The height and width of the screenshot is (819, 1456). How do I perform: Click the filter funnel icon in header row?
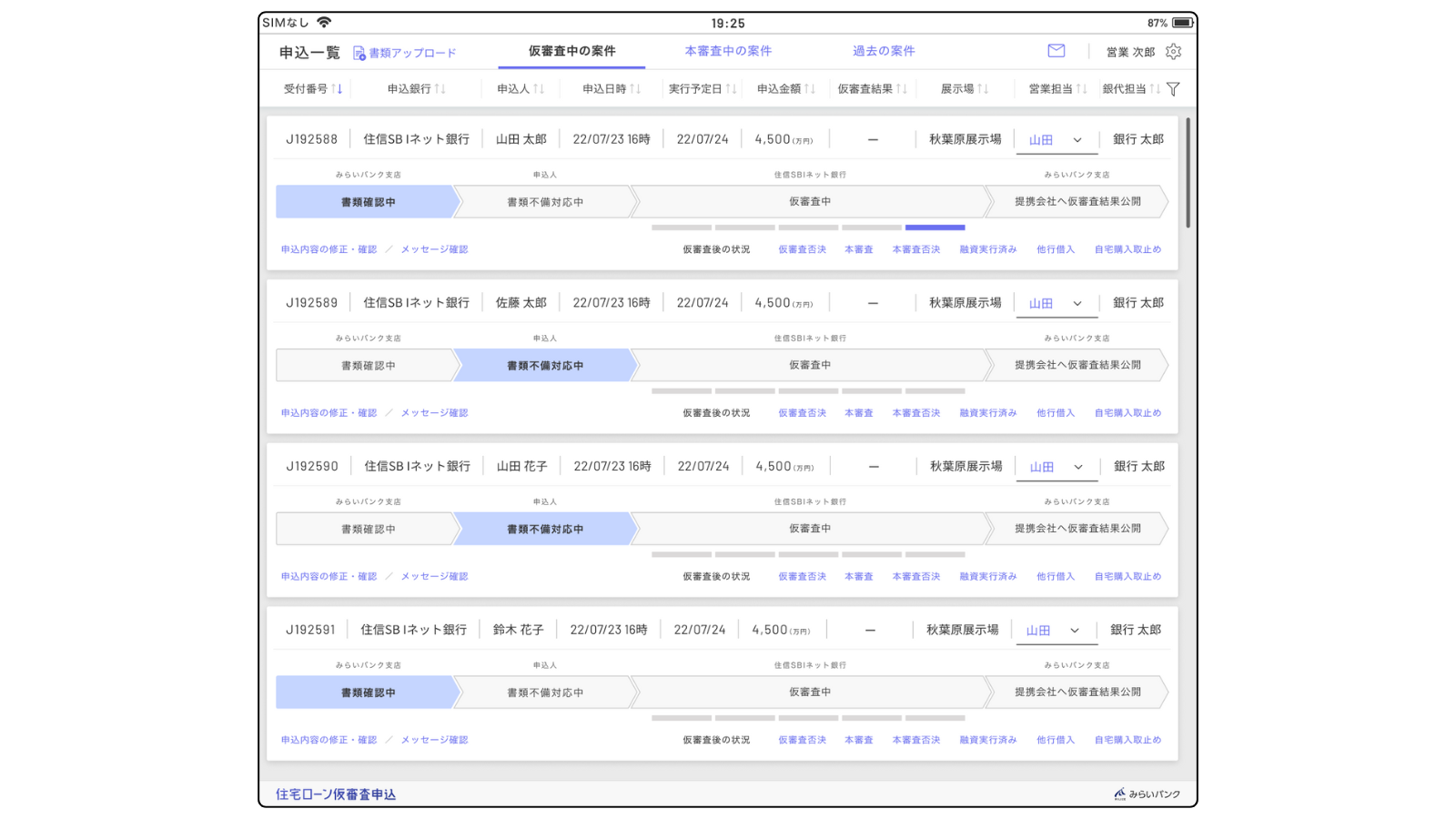(1174, 88)
